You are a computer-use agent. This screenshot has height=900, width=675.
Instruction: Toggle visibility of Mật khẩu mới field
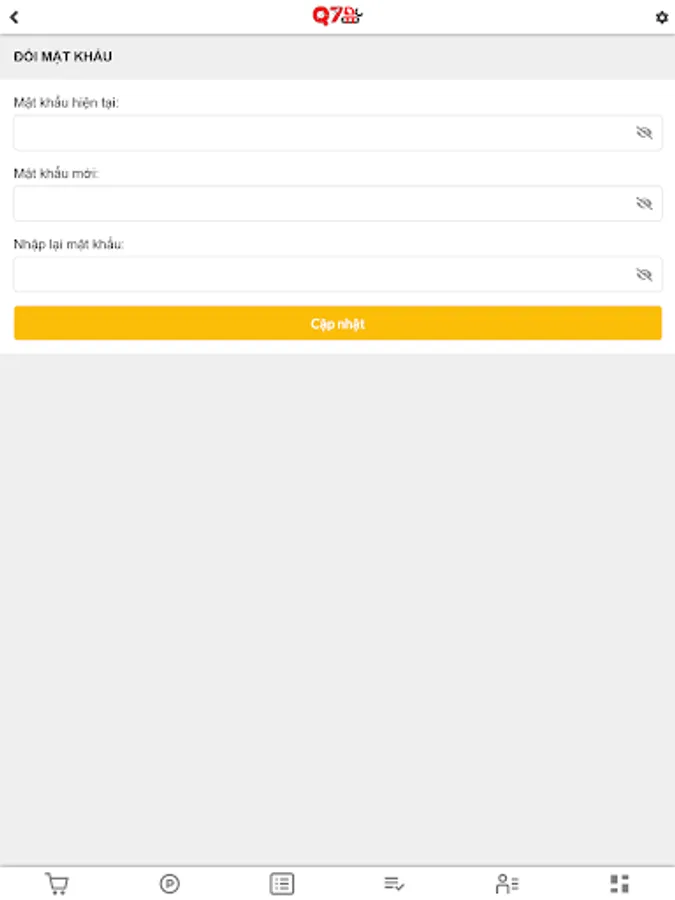click(644, 203)
